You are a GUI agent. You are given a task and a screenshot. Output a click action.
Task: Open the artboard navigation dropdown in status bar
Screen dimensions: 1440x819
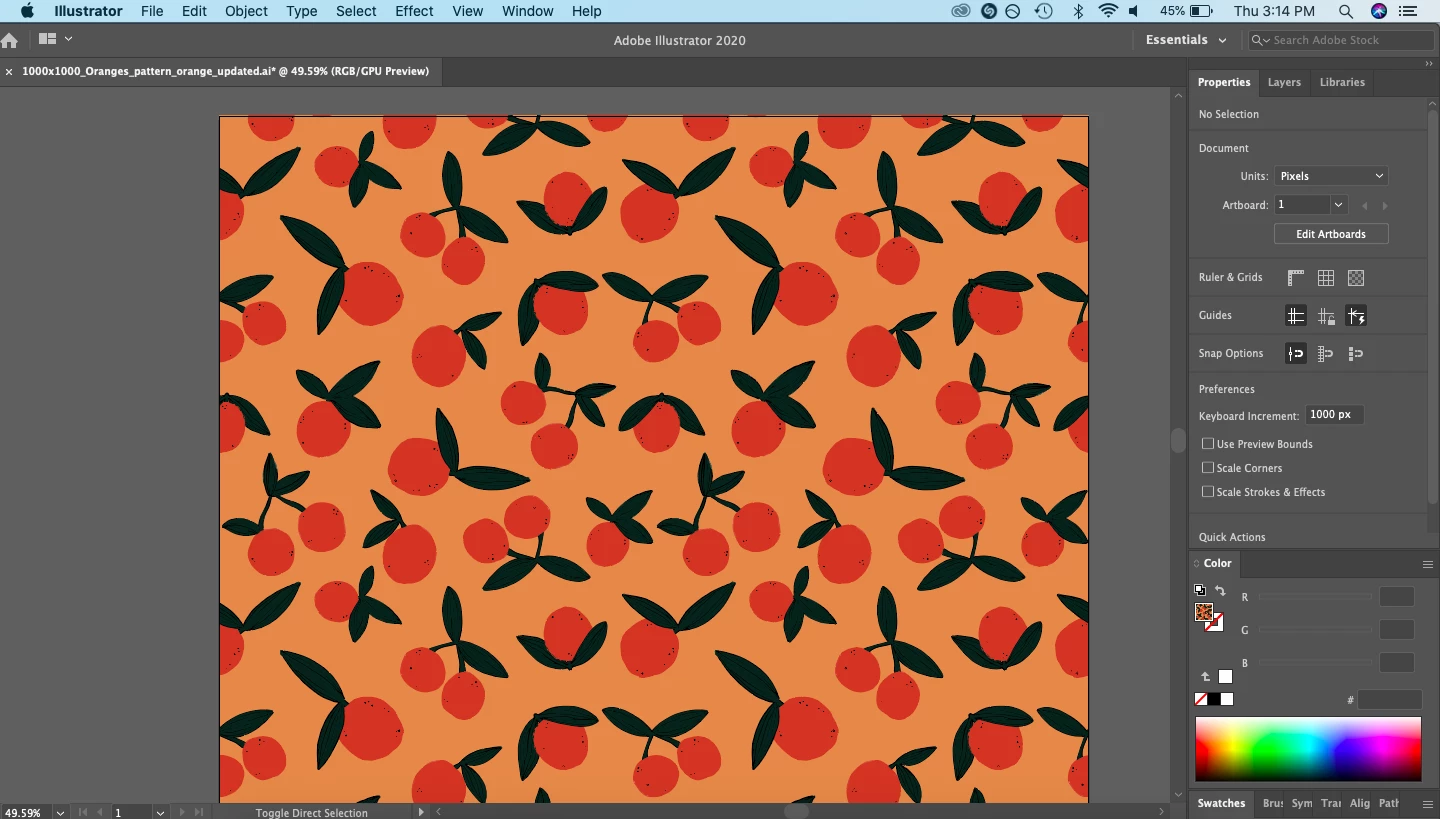coord(160,813)
